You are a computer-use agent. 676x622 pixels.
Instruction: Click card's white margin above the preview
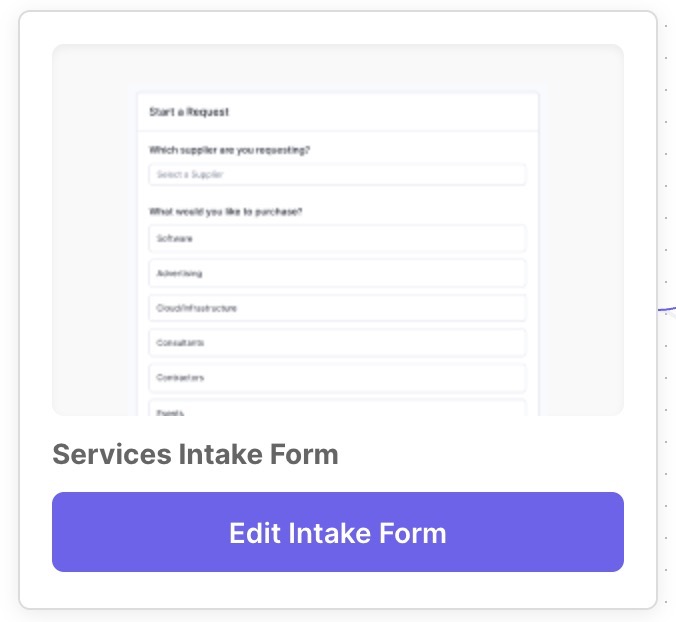coord(338,28)
